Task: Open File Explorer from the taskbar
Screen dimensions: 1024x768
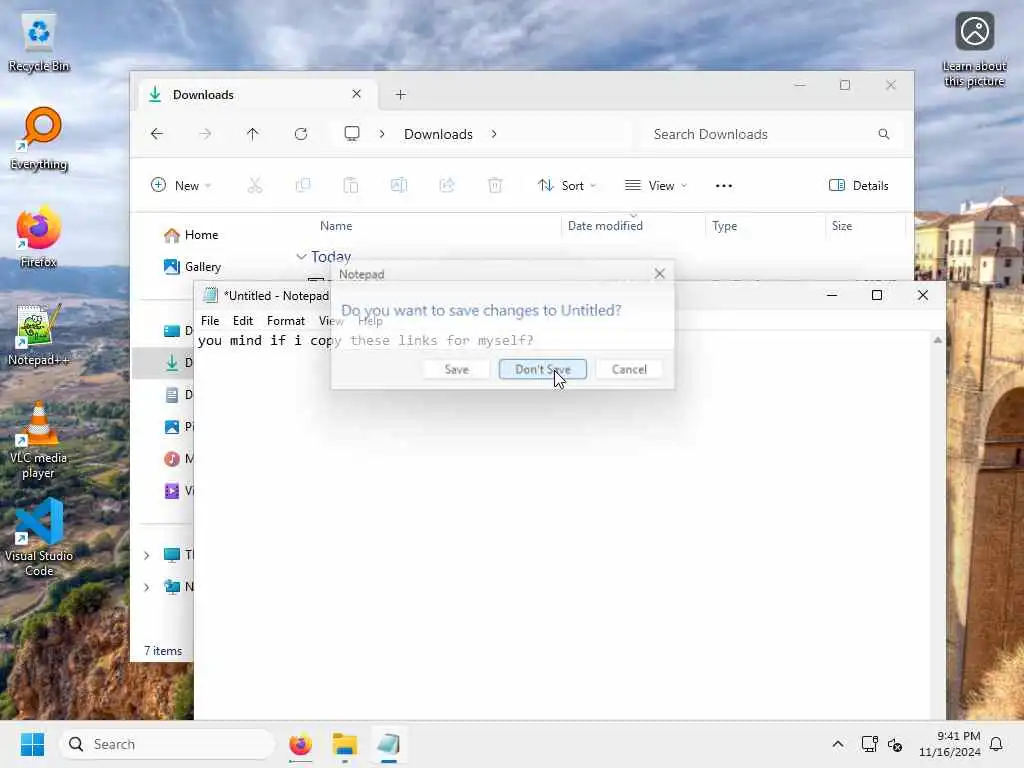Action: coord(345,744)
